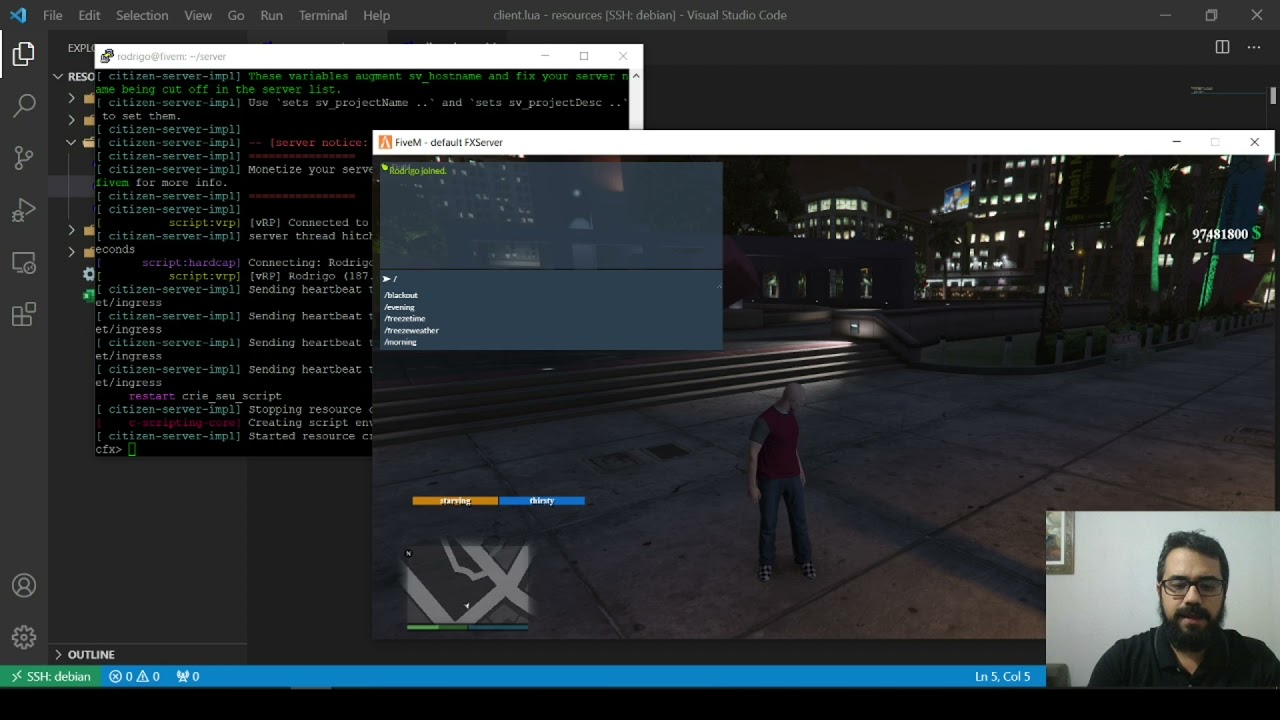This screenshot has width=1280, height=720.
Task: Select the /freezeweather chat suggestion
Action: (x=411, y=330)
